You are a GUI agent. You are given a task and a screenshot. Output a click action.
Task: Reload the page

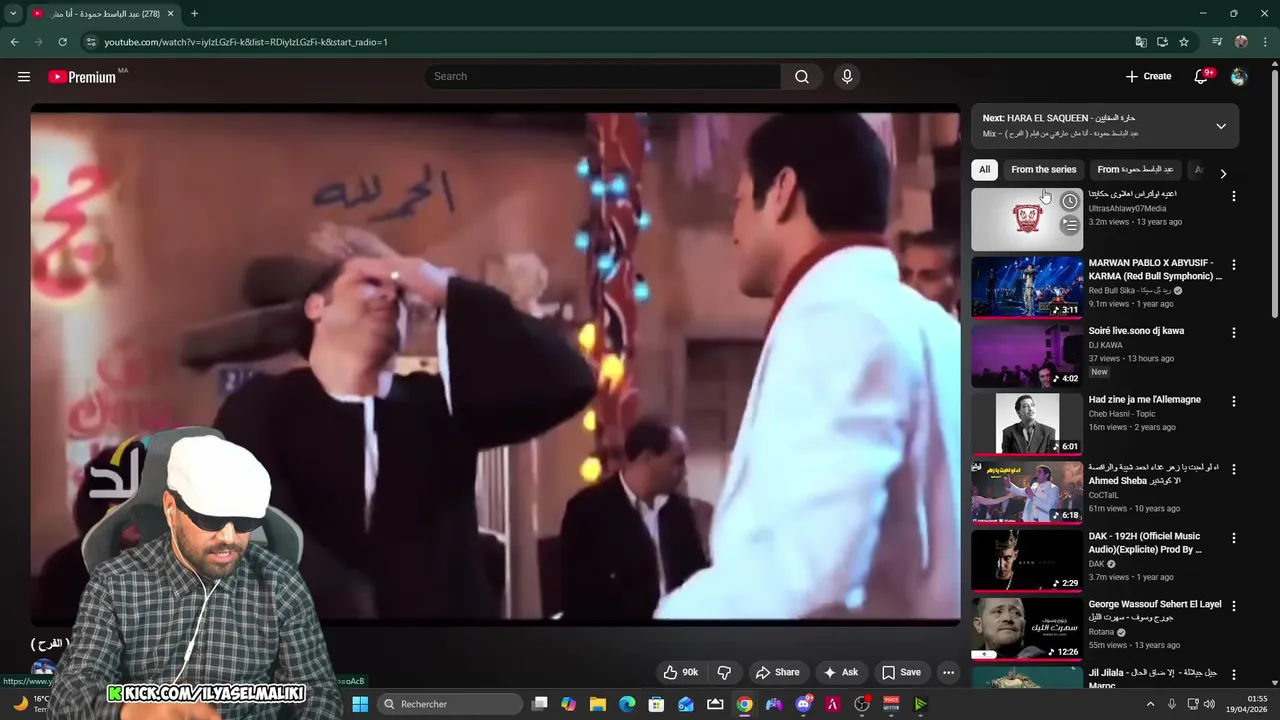(x=62, y=42)
